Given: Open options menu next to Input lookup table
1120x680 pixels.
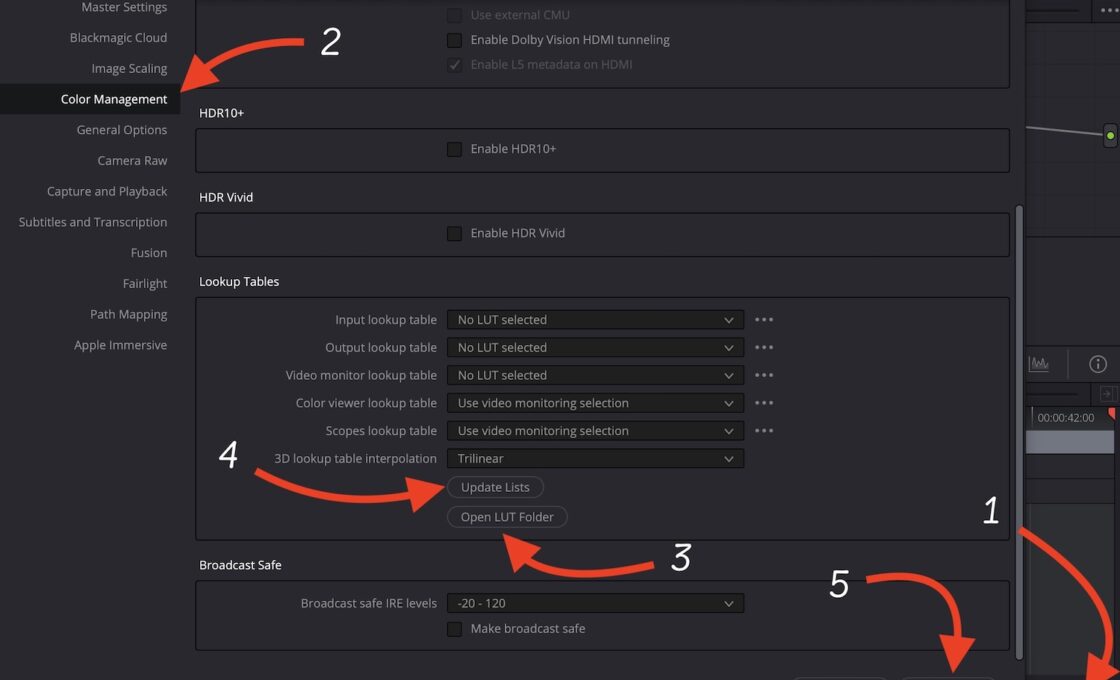Looking at the screenshot, I should click(x=764, y=319).
